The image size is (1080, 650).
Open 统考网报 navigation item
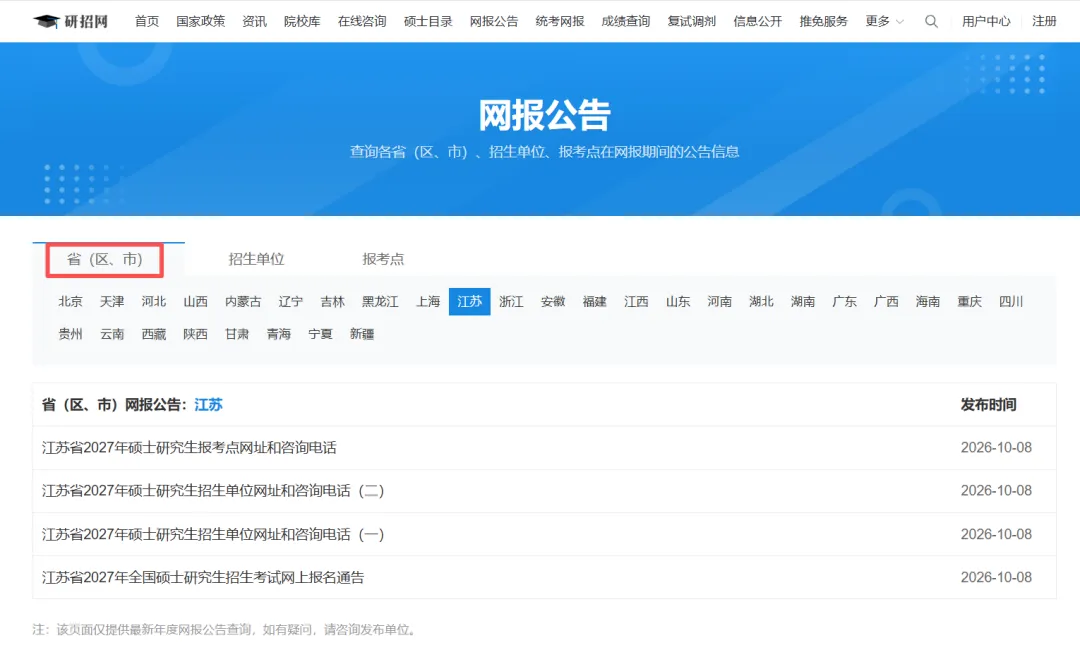click(559, 21)
